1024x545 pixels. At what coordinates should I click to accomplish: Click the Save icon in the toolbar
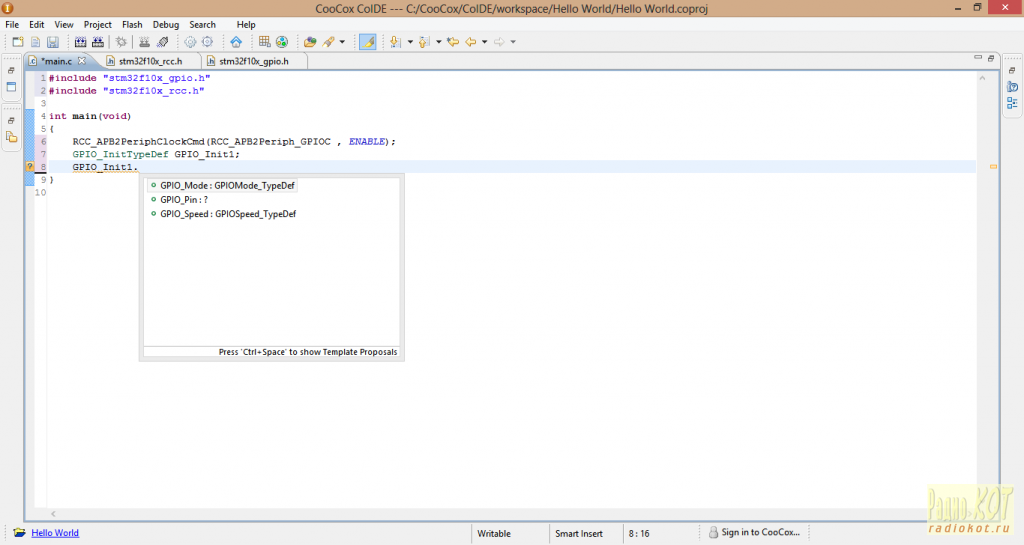point(52,42)
